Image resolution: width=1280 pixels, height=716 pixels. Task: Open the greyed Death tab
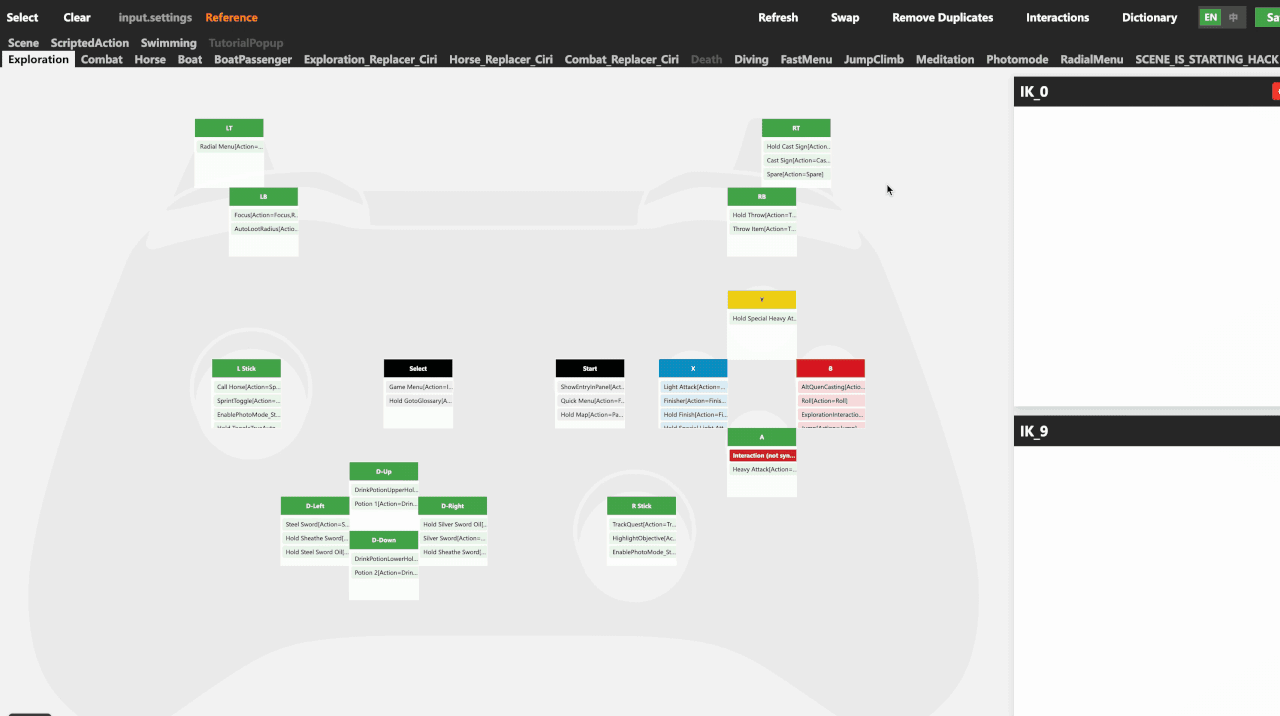706,59
